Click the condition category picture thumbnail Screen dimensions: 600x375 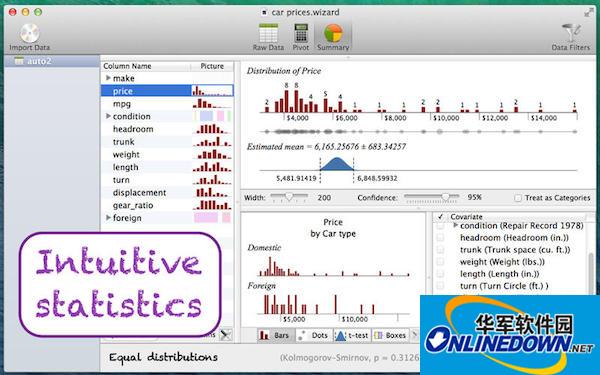click(212, 116)
